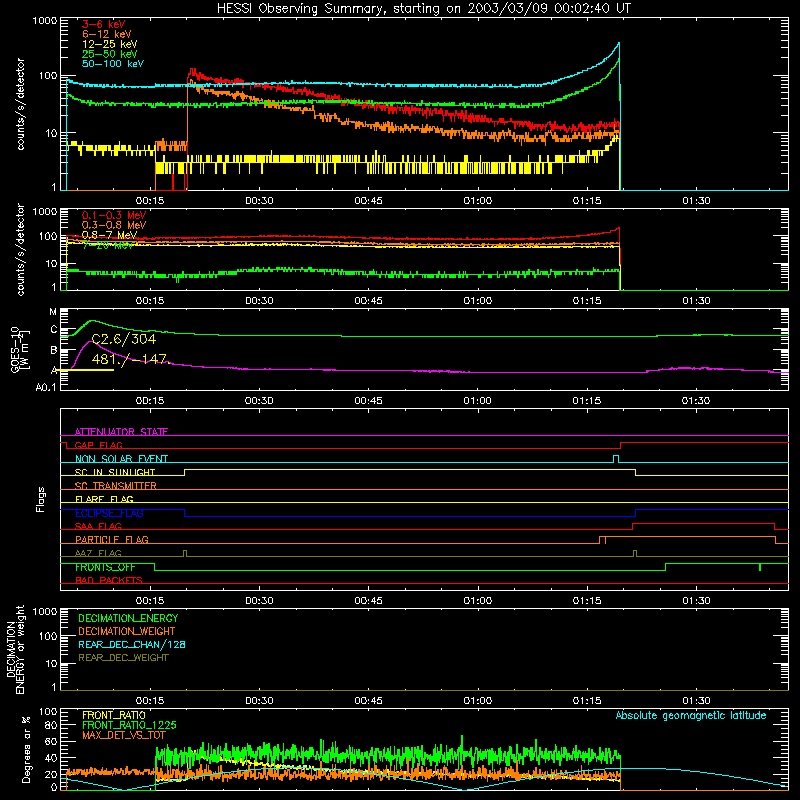Click the 00:30 time label under MeV panel

(259, 301)
